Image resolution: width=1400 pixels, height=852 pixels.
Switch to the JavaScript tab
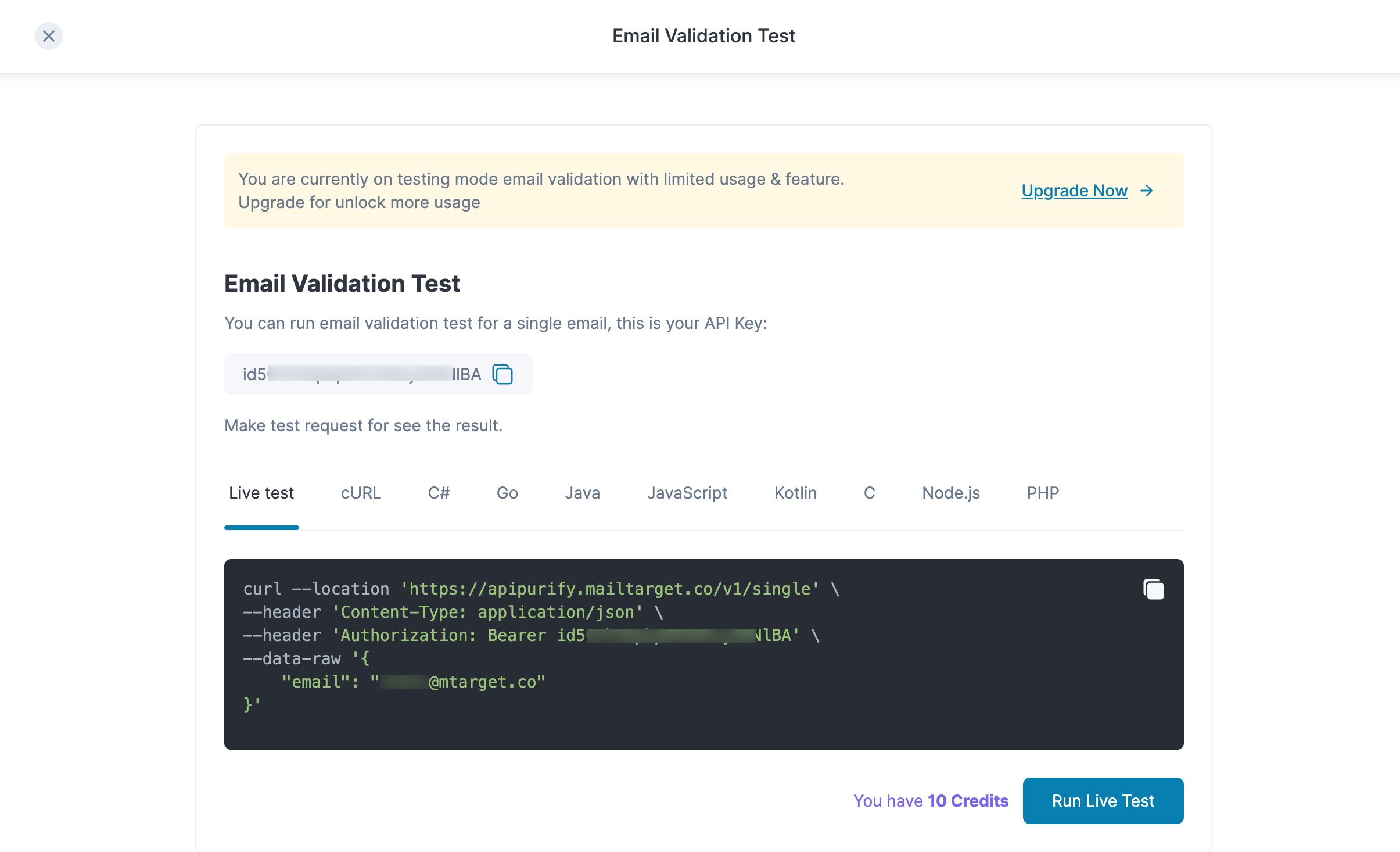[x=687, y=493]
